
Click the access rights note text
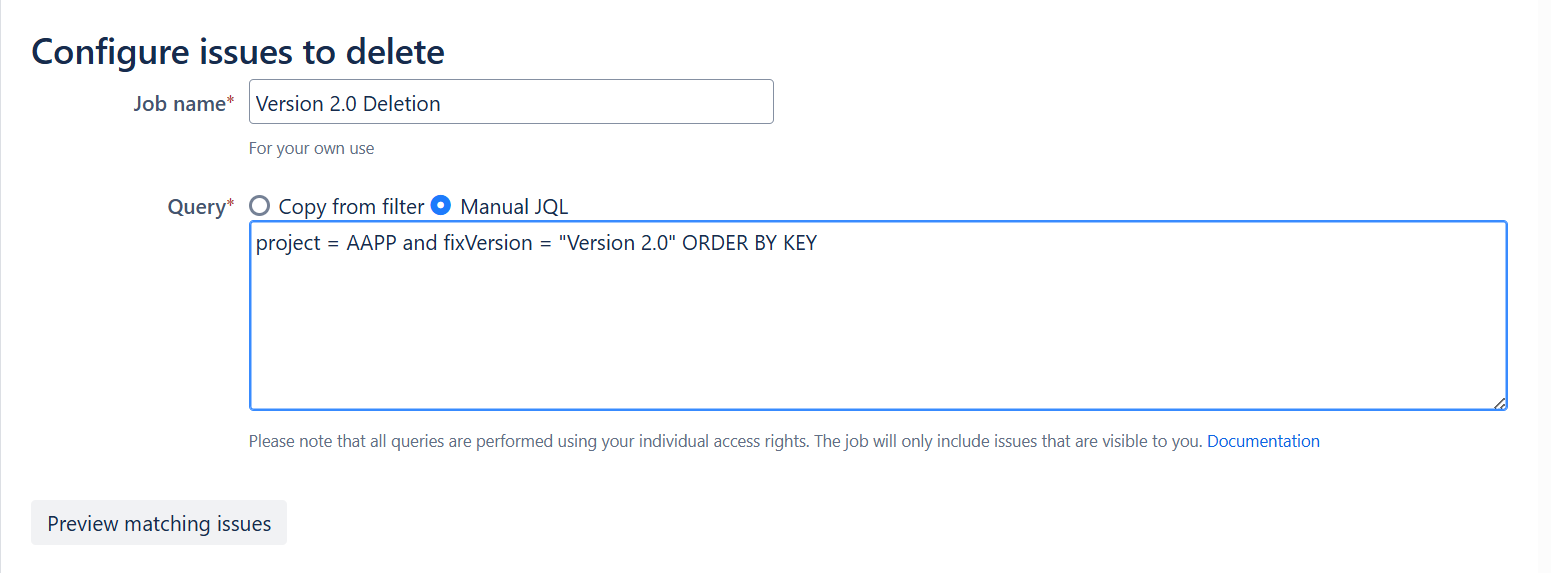(725, 441)
